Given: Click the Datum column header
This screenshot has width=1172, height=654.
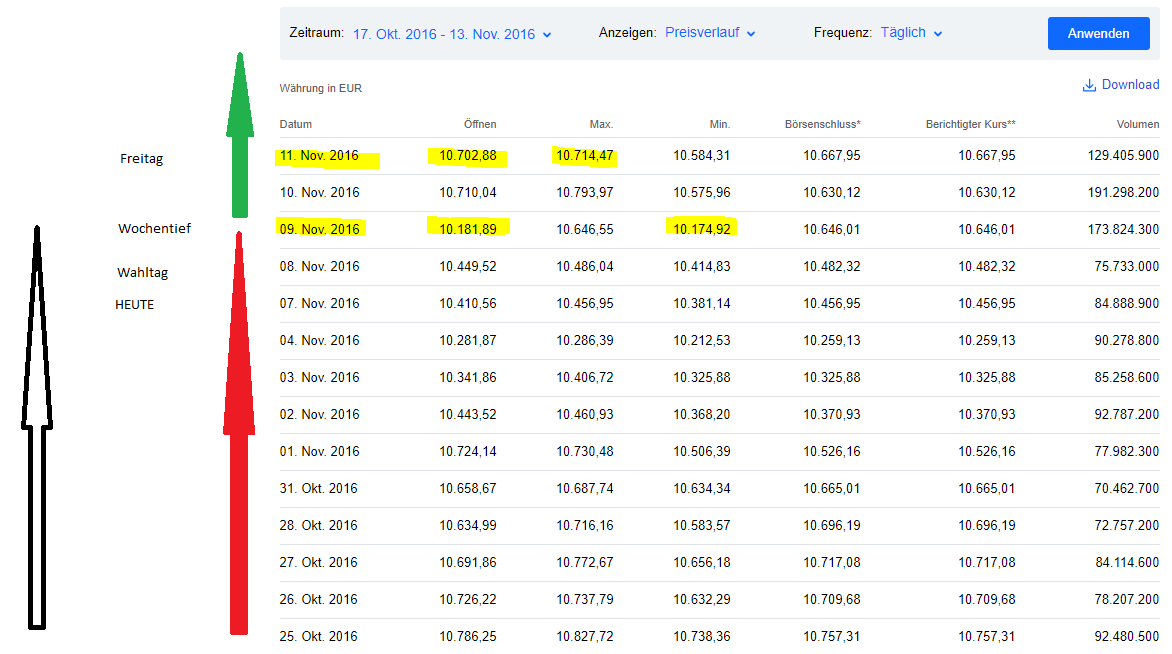Looking at the screenshot, I should point(296,124).
